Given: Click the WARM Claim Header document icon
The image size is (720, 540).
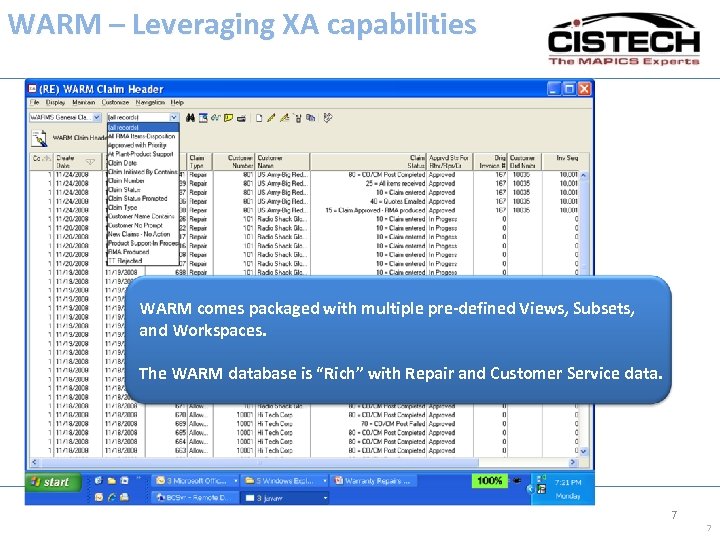Looking at the screenshot, I should click(x=39, y=138).
